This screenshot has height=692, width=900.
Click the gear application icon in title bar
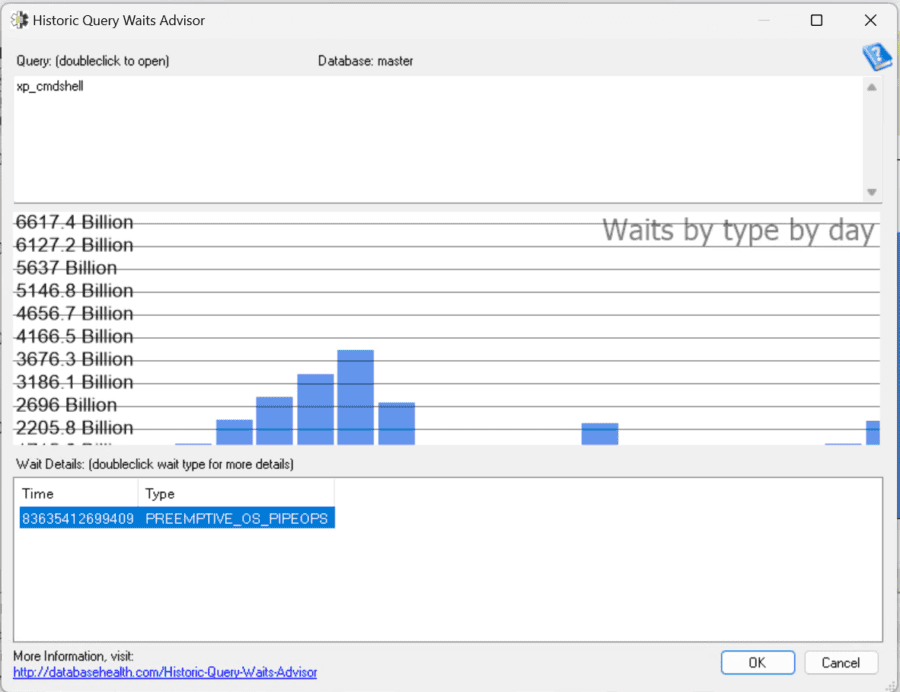click(19, 20)
